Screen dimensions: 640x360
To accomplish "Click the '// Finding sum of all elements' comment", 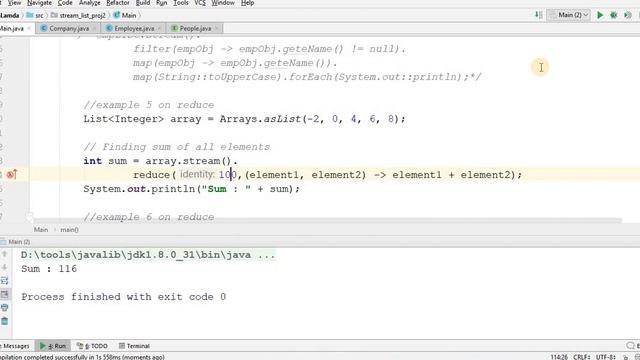I will click(176, 147).
